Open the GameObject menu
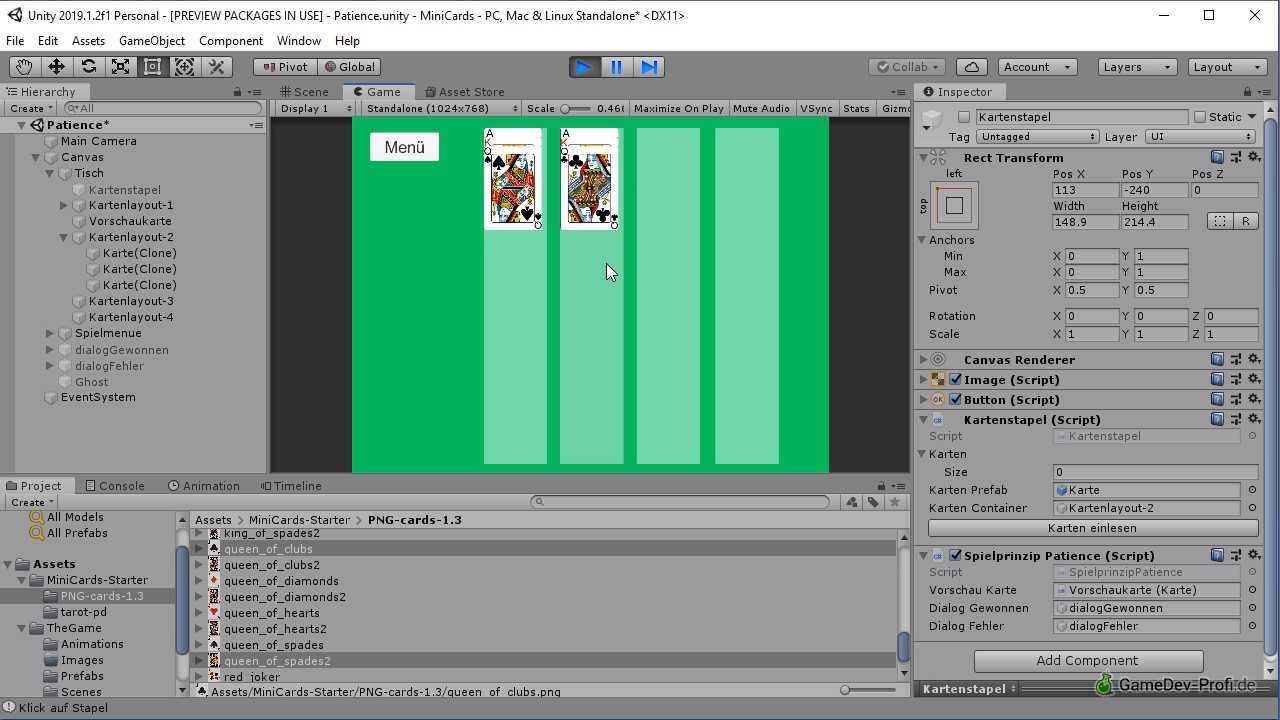1280x720 pixels. click(152, 41)
